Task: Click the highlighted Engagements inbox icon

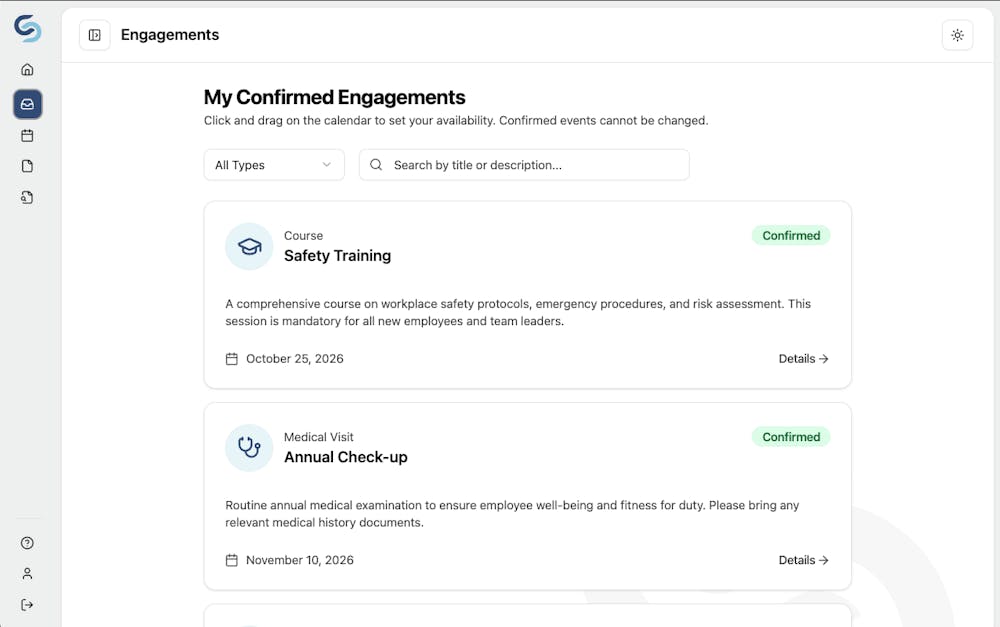Action: tap(27, 103)
